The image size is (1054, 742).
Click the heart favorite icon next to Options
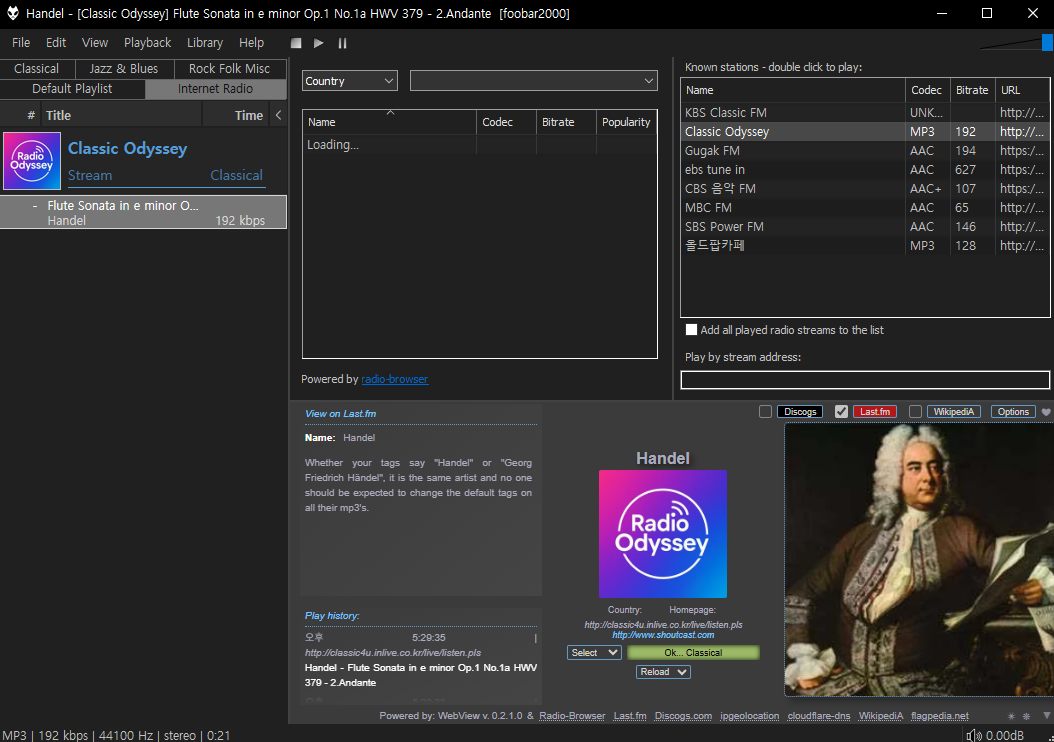[1046, 412]
